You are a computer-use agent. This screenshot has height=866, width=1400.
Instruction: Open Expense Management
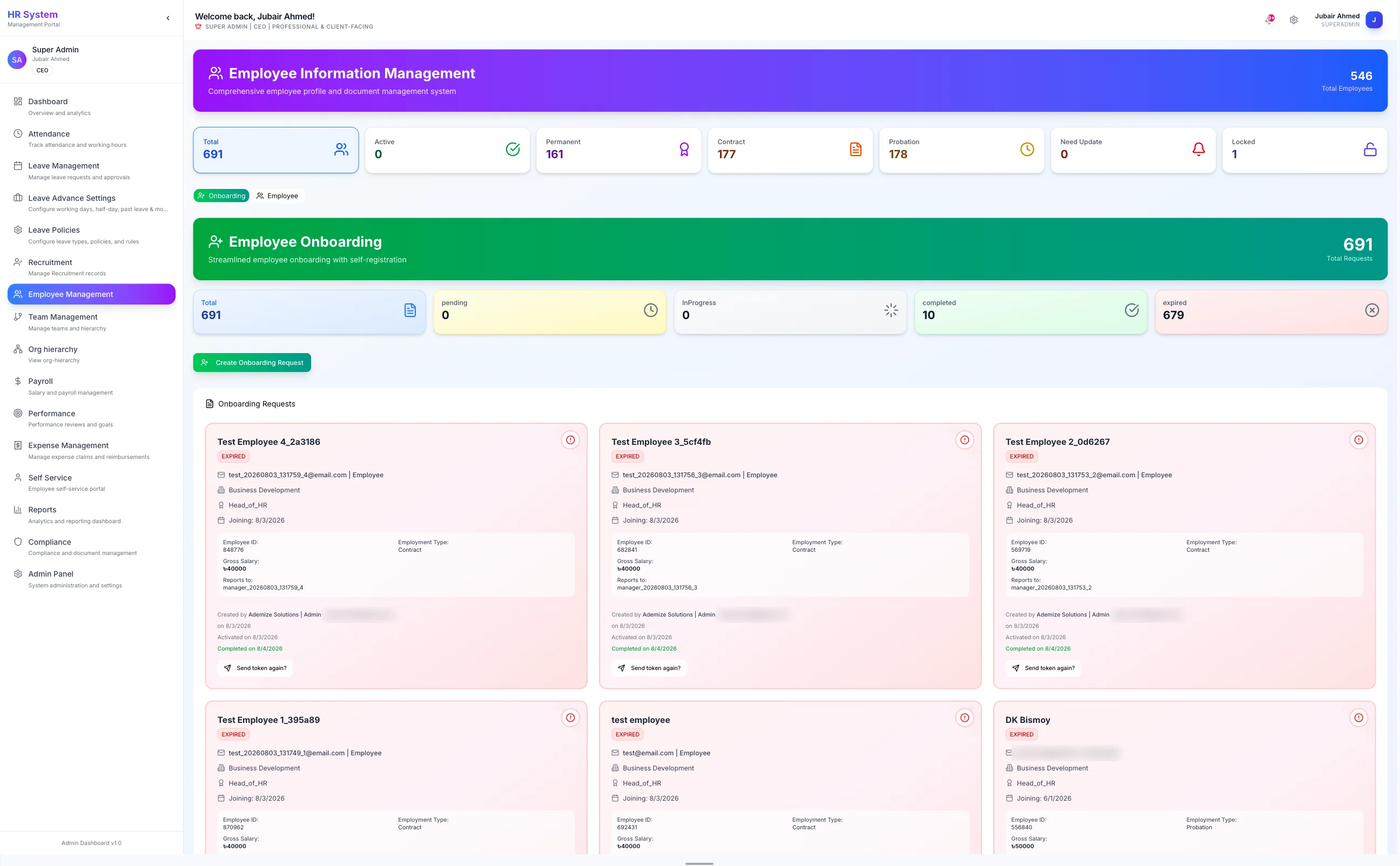coord(92,450)
